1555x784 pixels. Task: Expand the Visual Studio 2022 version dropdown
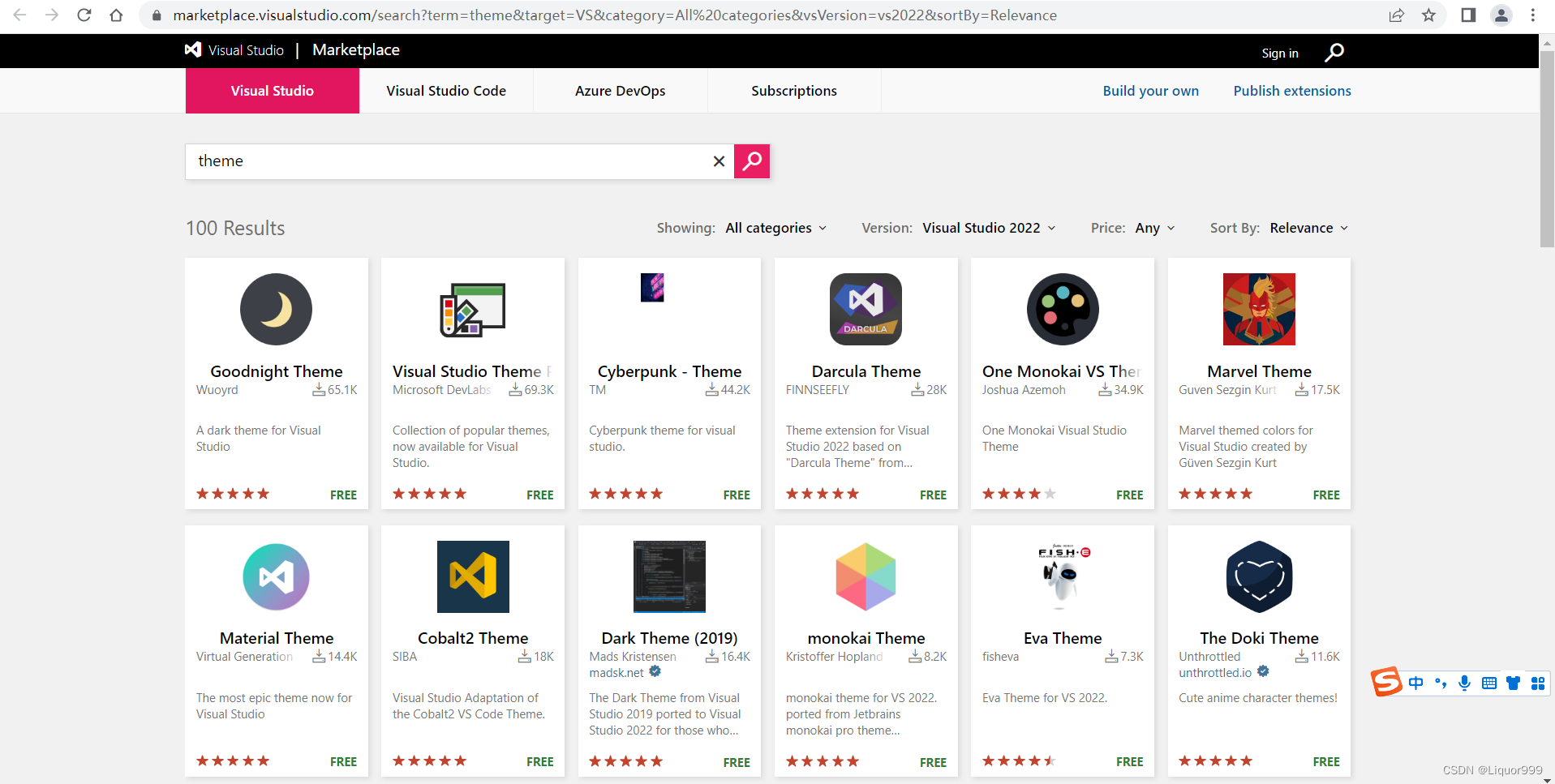pos(989,228)
